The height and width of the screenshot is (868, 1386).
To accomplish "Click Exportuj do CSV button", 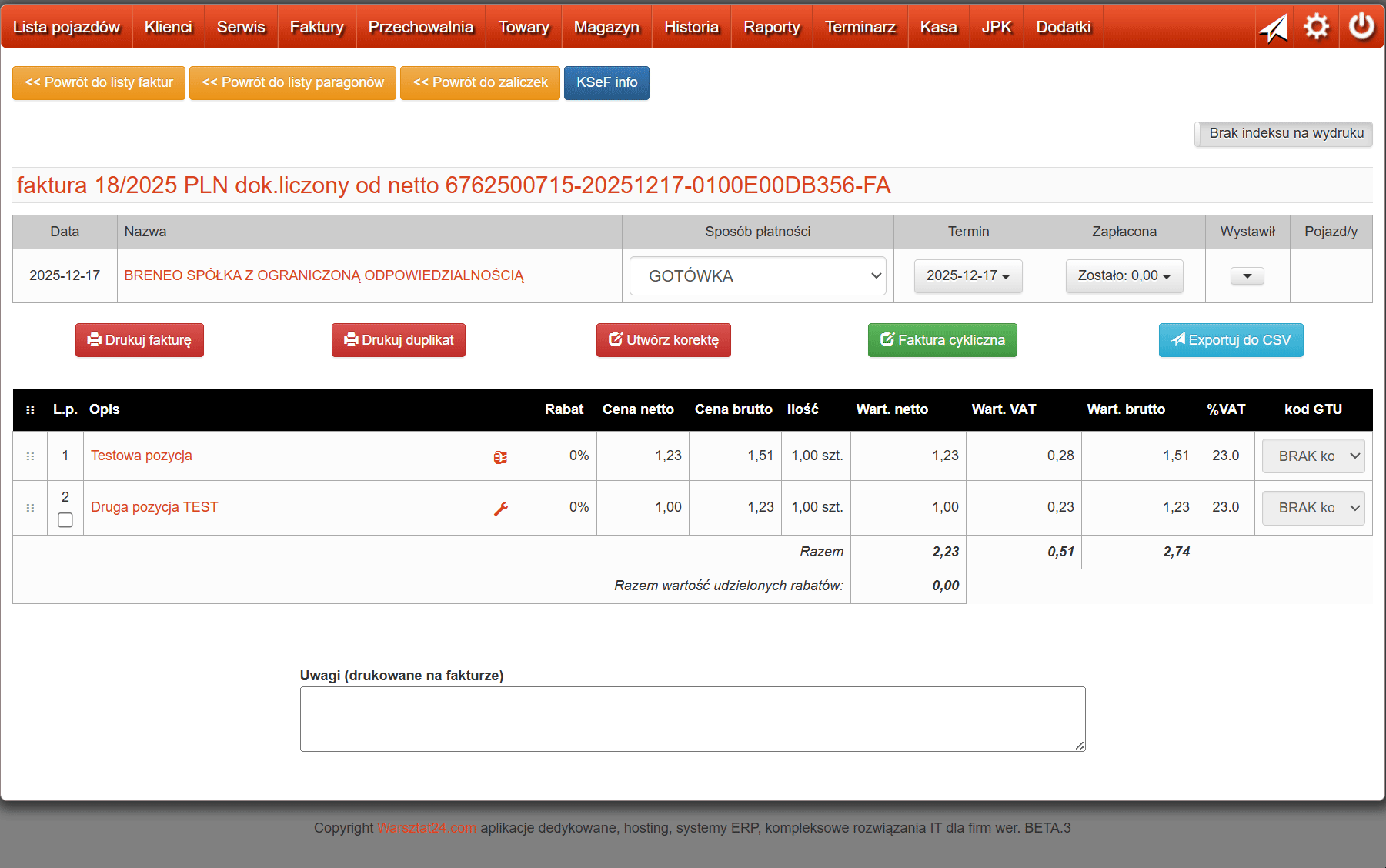I will point(1231,340).
